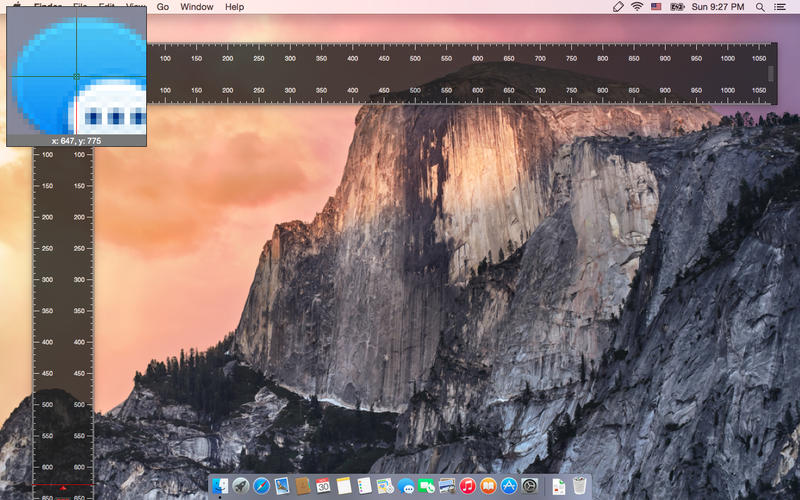Click the red marker line on vertical ruler

coord(63,485)
